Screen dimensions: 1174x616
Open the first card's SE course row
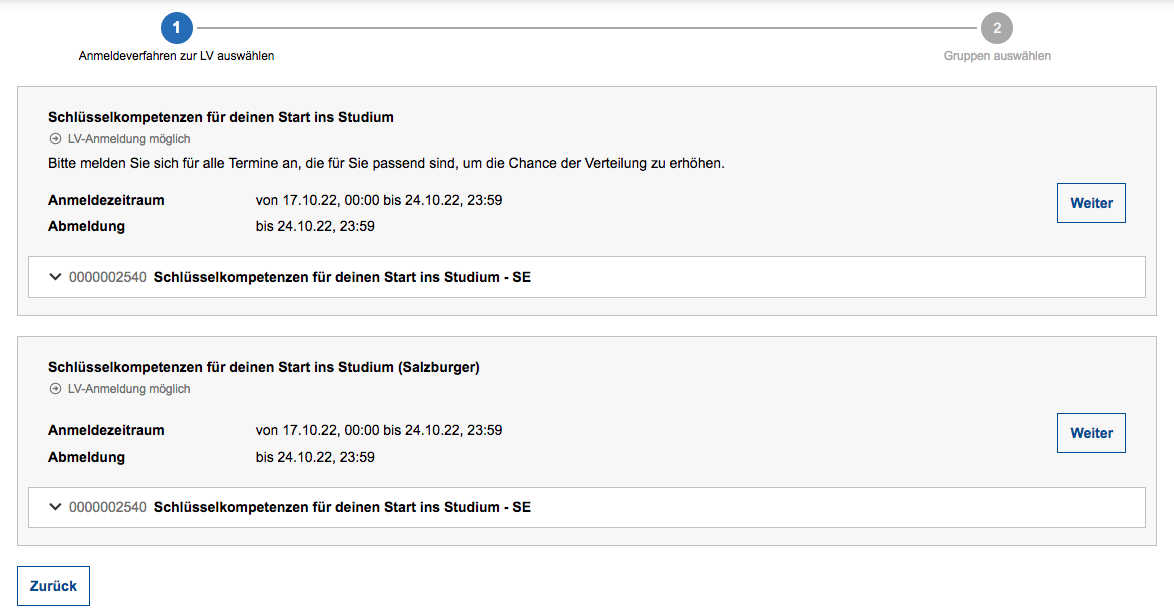342,277
